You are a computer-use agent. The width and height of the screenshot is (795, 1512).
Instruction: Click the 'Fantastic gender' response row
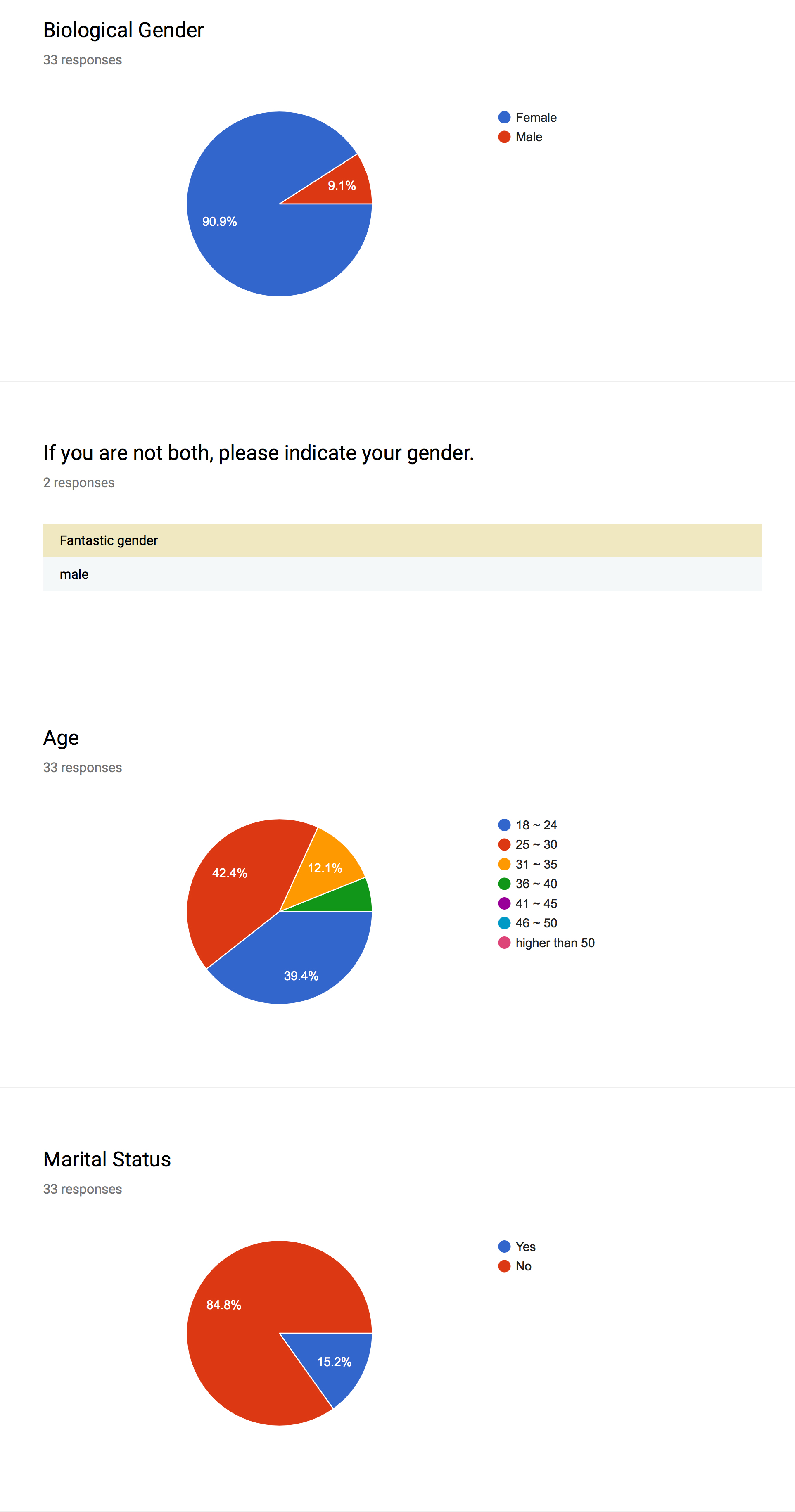click(402, 540)
